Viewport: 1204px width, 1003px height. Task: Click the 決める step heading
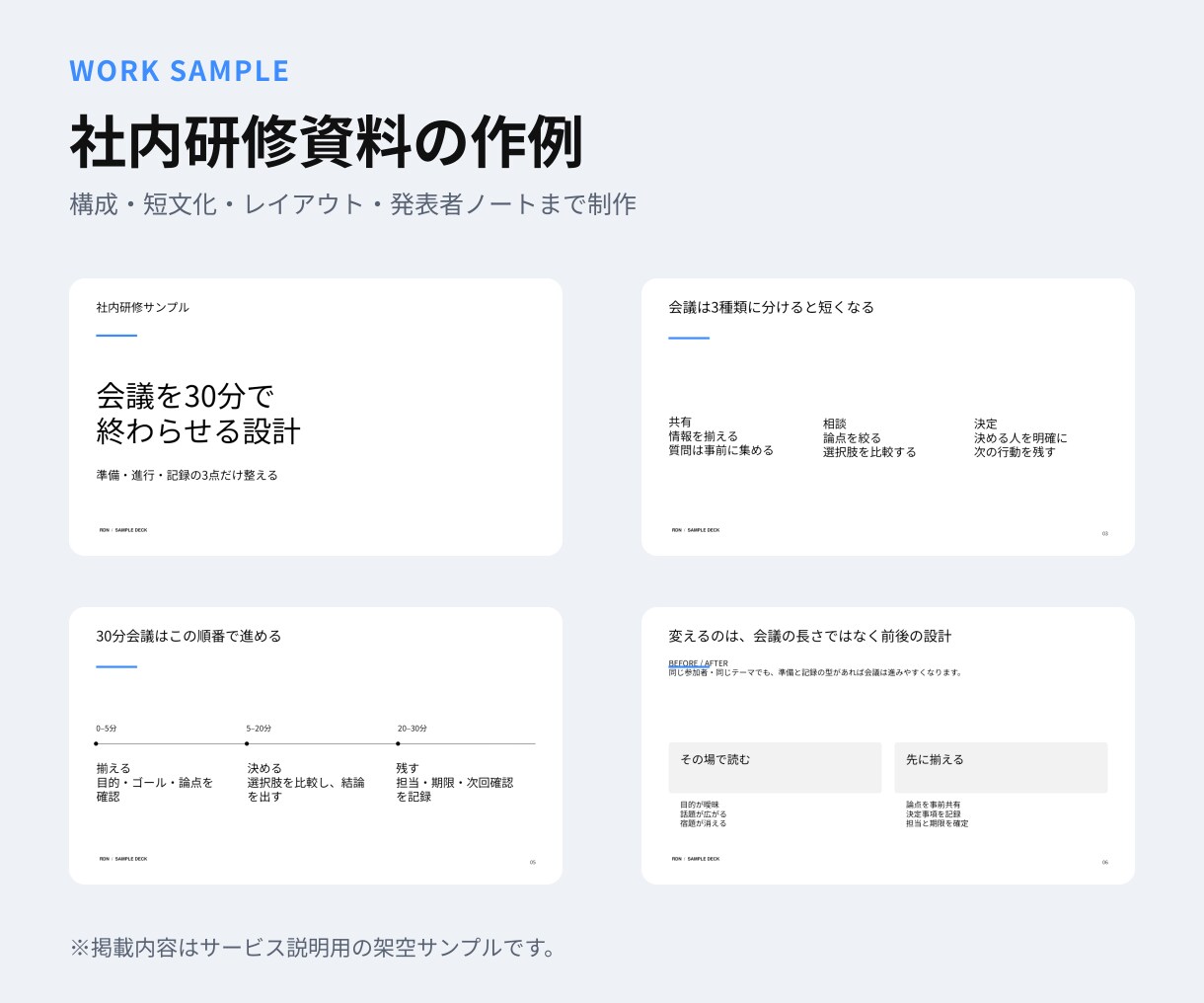click(264, 768)
